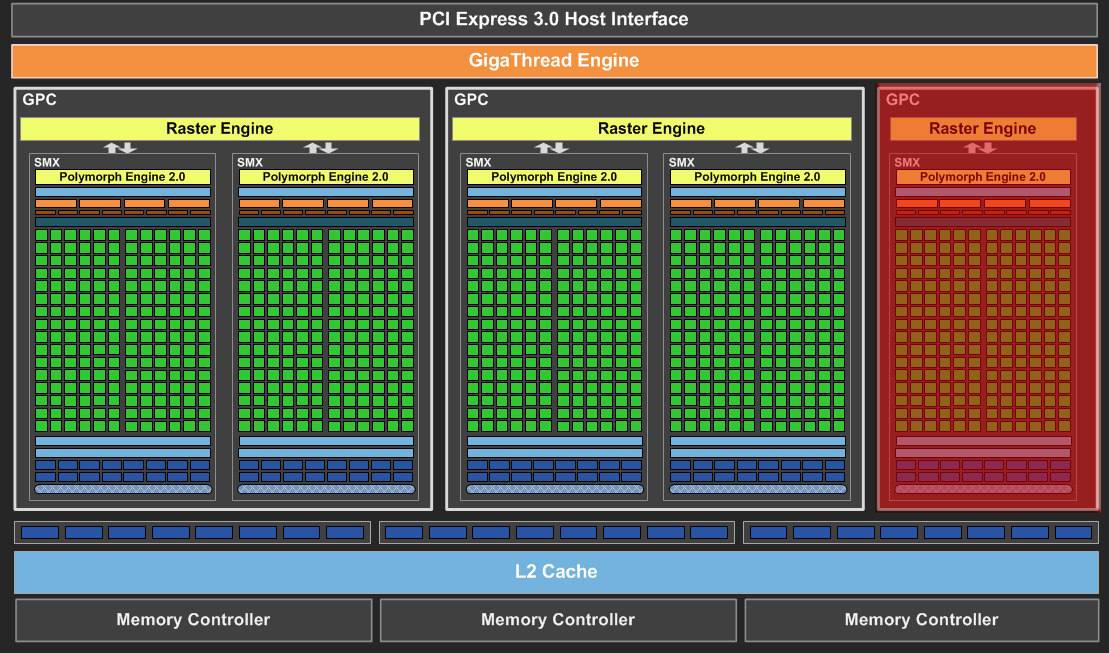Select Polymorph Engine 2.0 in the red SMX
This screenshot has width=1109, height=653.
[982, 177]
